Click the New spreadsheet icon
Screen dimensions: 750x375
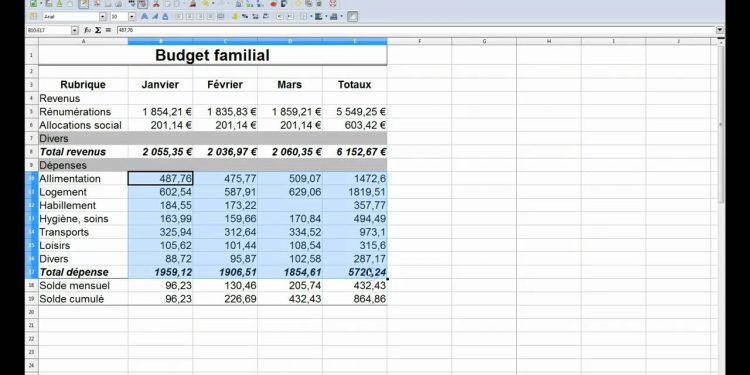pos(33,4)
